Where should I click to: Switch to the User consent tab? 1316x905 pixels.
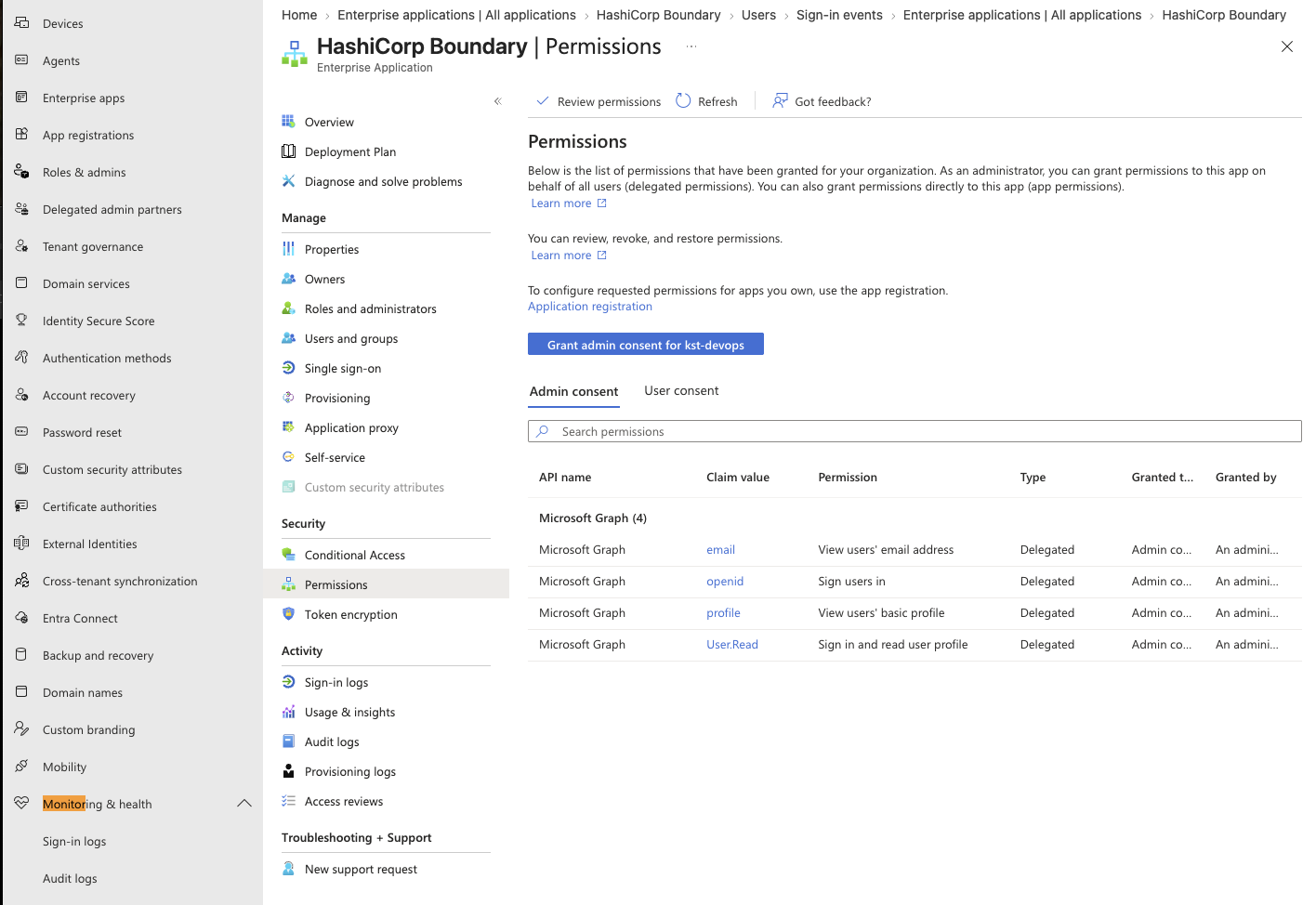tap(681, 390)
